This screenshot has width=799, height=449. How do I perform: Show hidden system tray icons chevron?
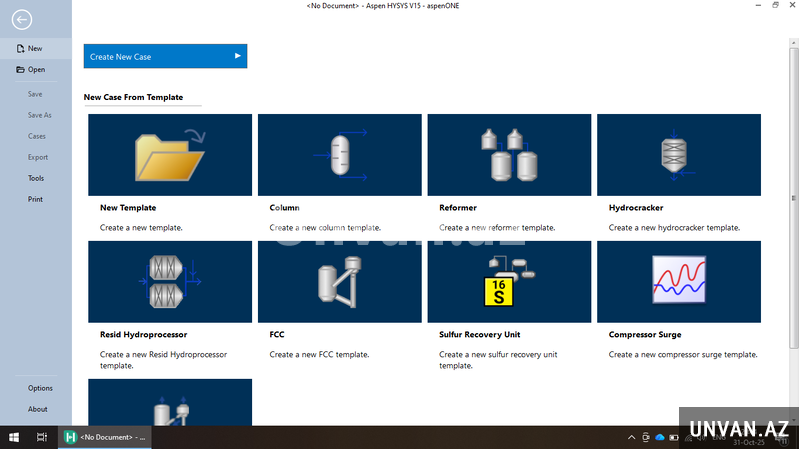coord(631,437)
